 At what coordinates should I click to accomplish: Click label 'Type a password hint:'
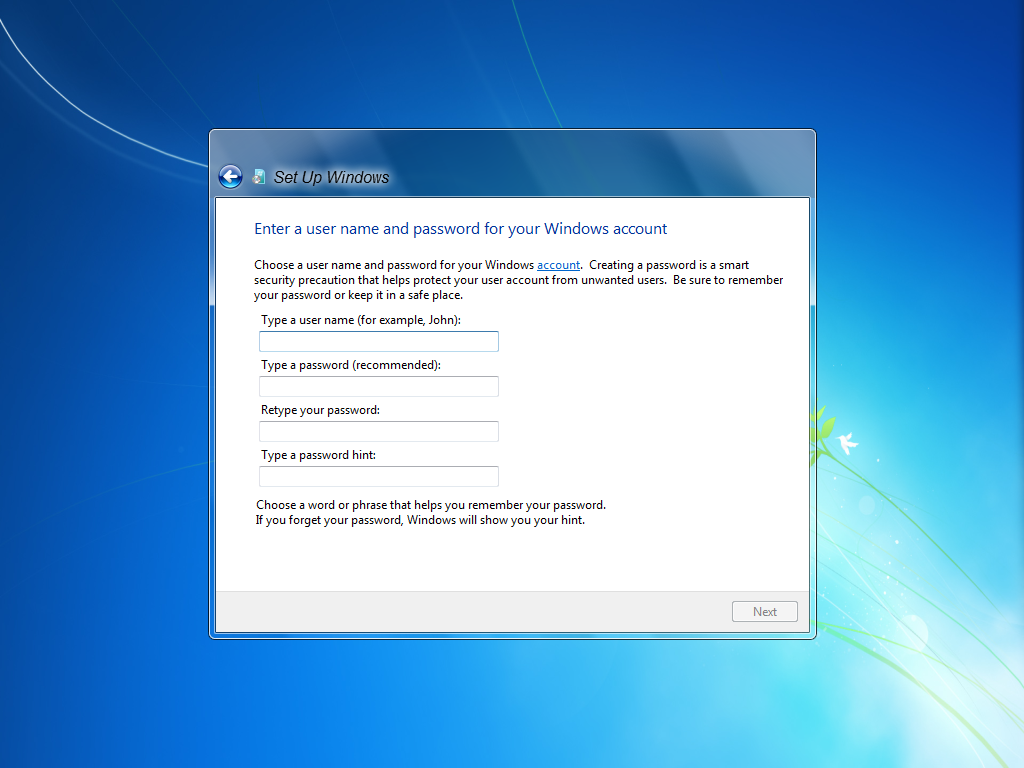point(319,455)
